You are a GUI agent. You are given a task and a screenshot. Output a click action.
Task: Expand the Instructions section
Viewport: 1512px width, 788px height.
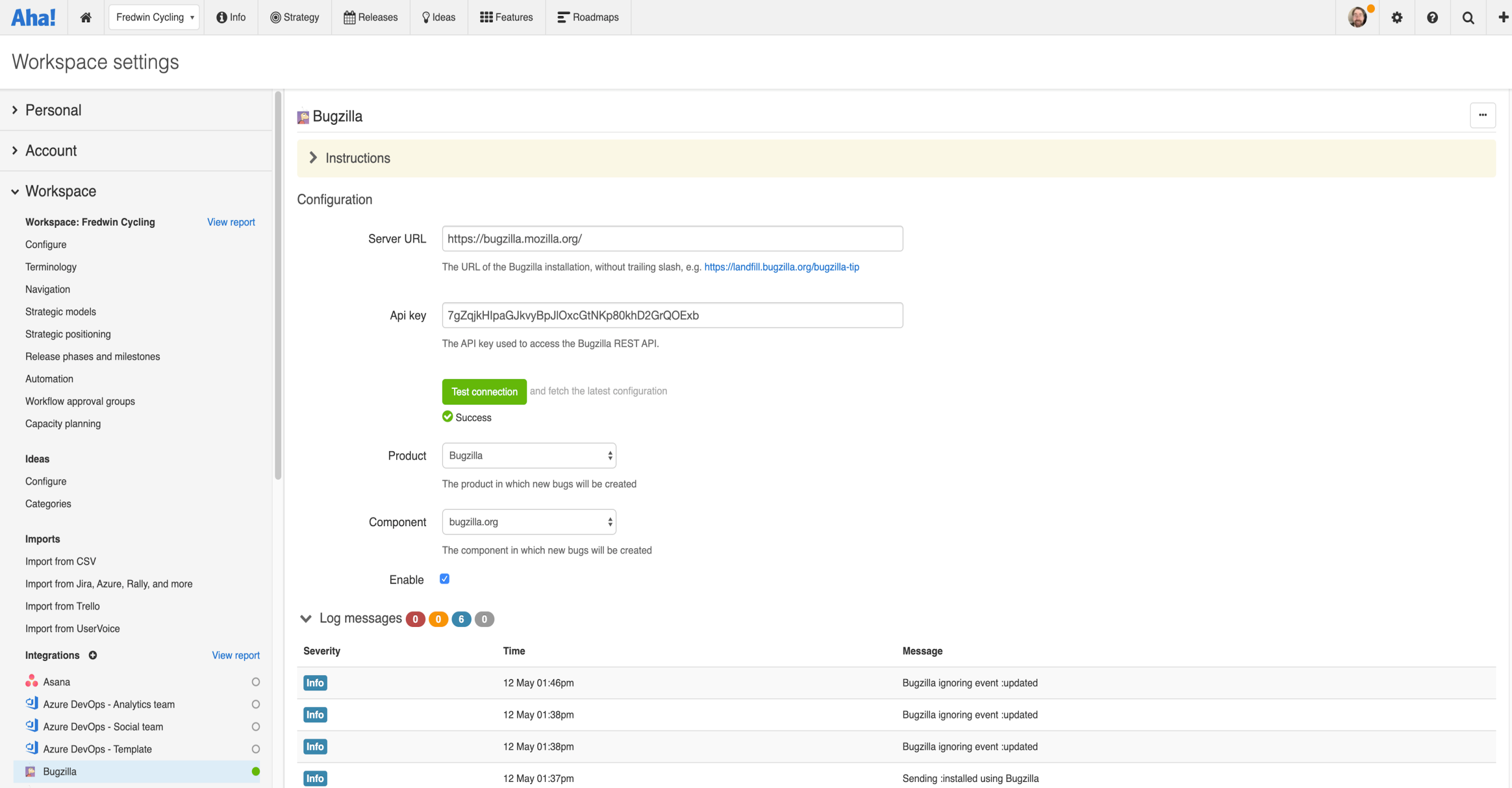[x=313, y=158]
